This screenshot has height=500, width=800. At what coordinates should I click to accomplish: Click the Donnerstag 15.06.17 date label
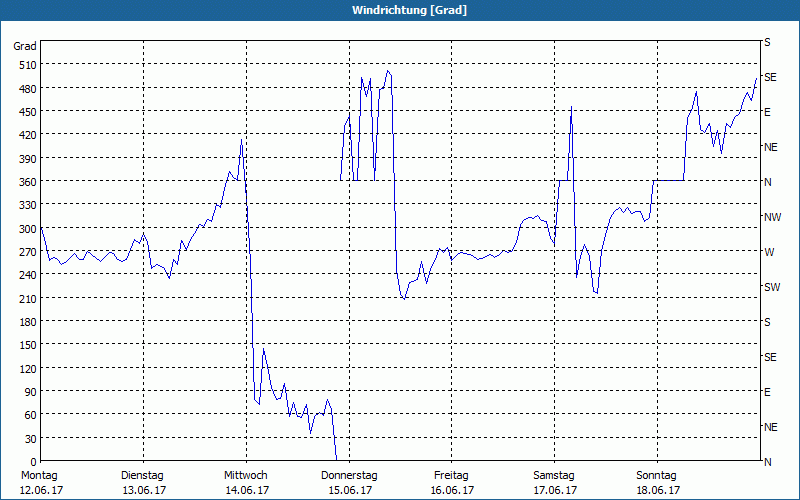coord(349,483)
